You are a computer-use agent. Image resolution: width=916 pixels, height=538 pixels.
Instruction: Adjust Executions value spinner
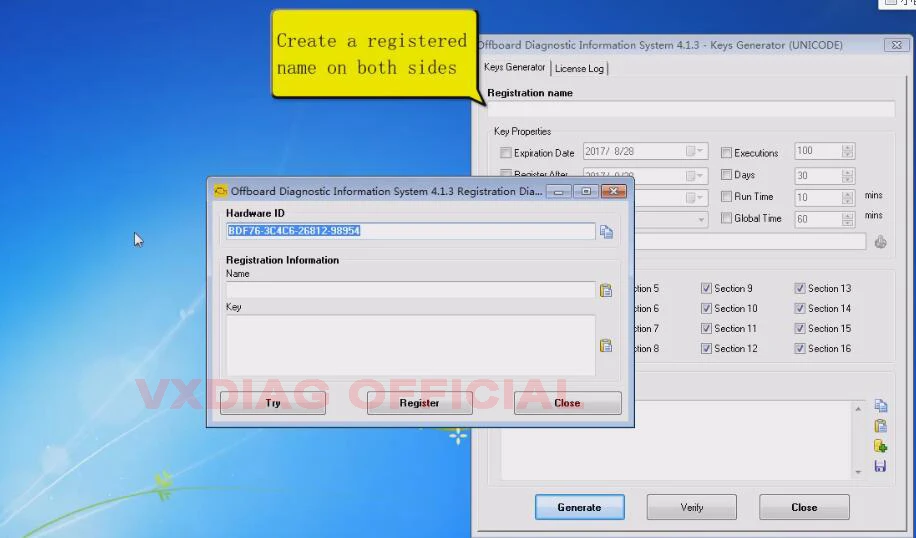point(848,151)
